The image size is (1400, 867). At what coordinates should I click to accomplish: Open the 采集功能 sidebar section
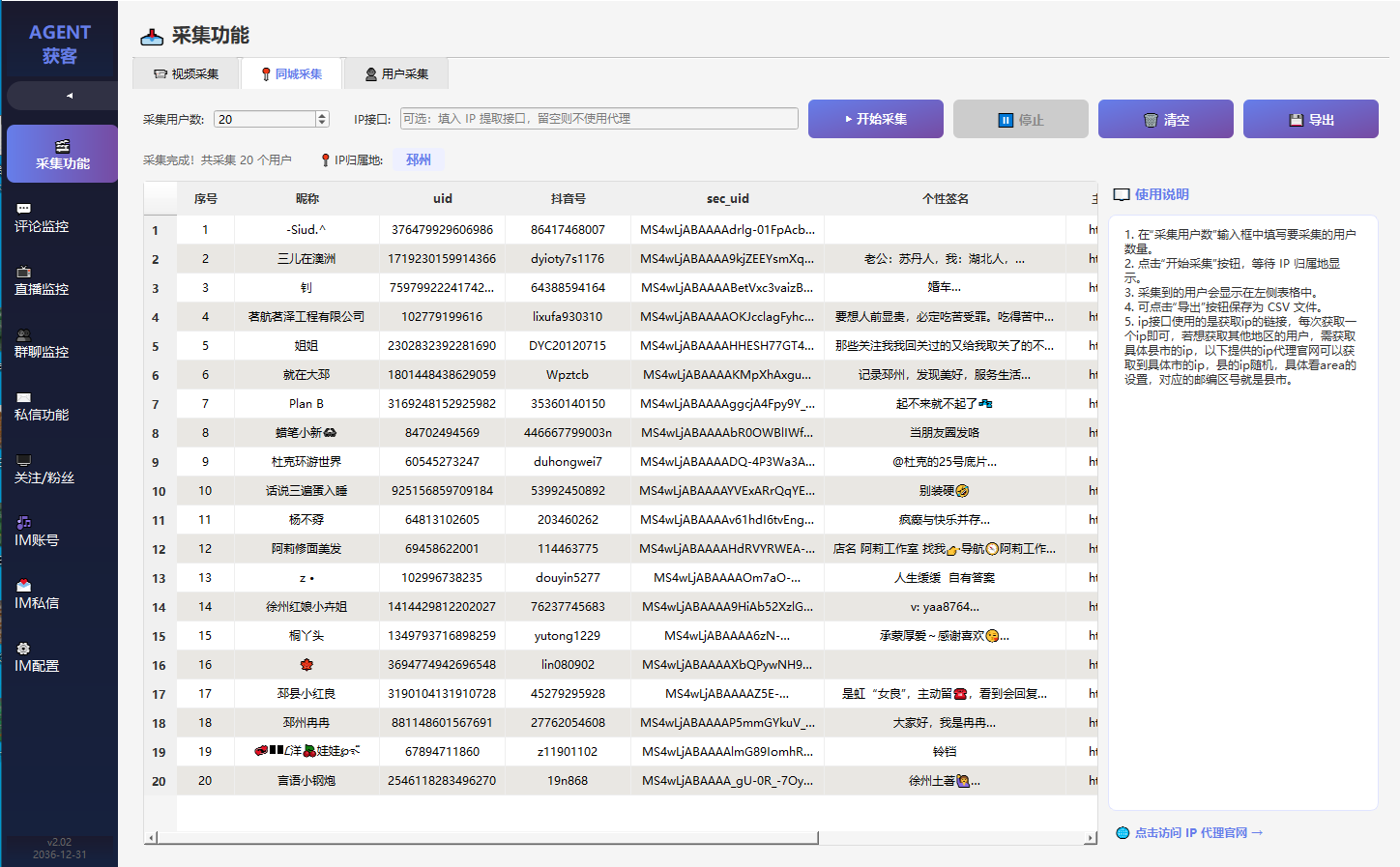62,154
